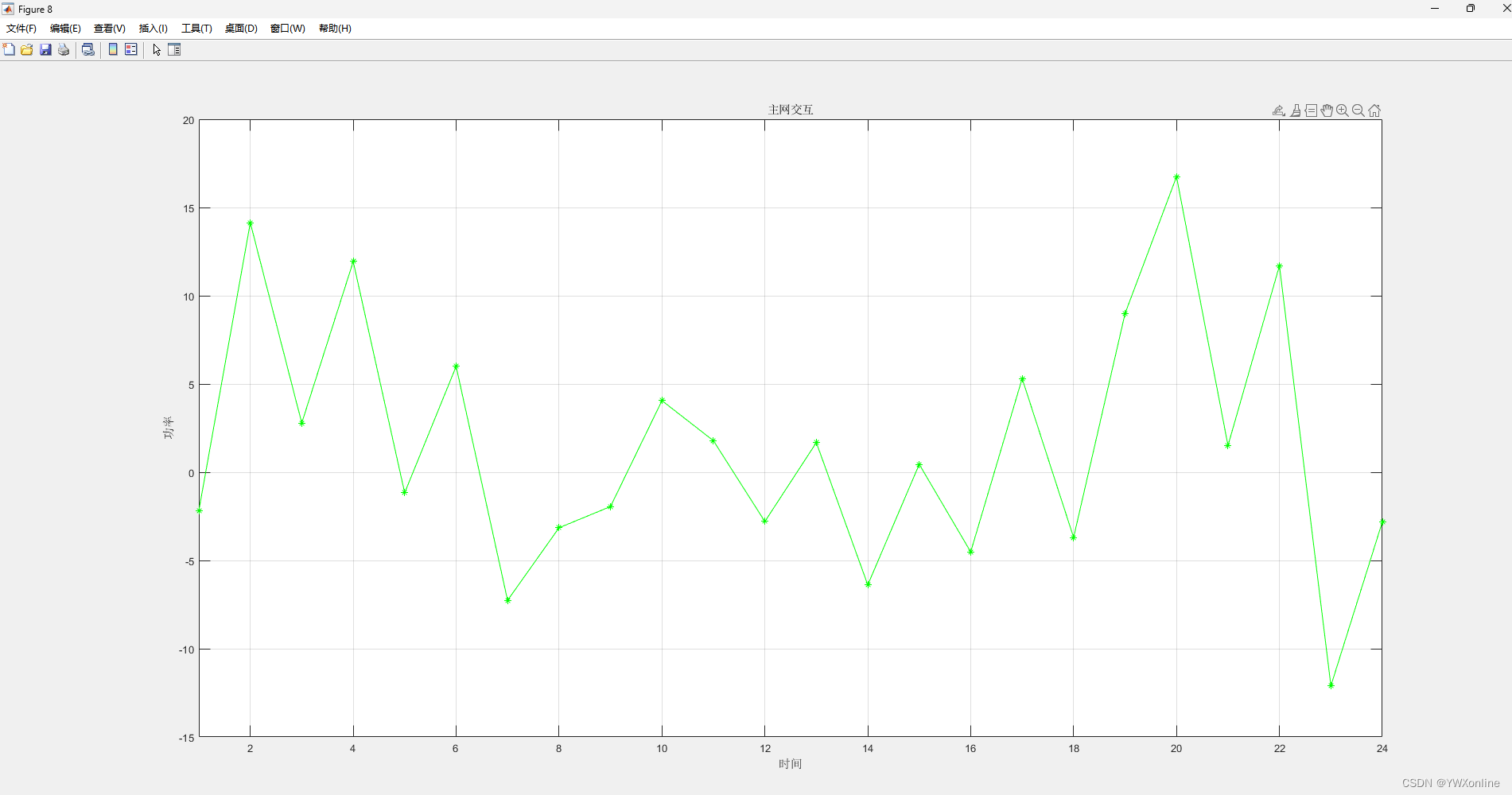Select the pan hand tool
The image size is (1512, 795).
click(x=1327, y=111)
